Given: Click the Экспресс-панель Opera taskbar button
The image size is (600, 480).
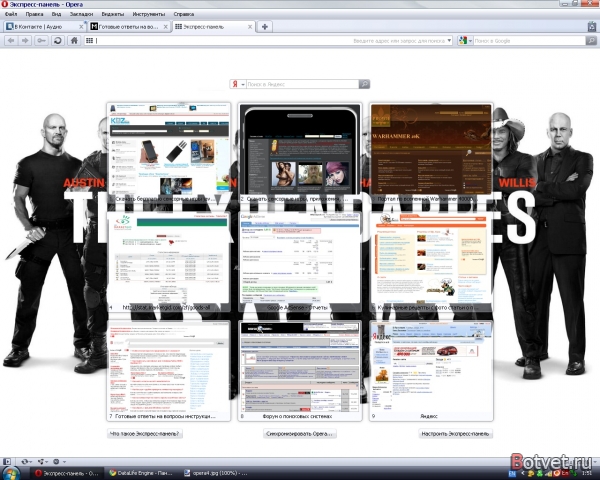Looking at the screenshot, I should 67,473.
